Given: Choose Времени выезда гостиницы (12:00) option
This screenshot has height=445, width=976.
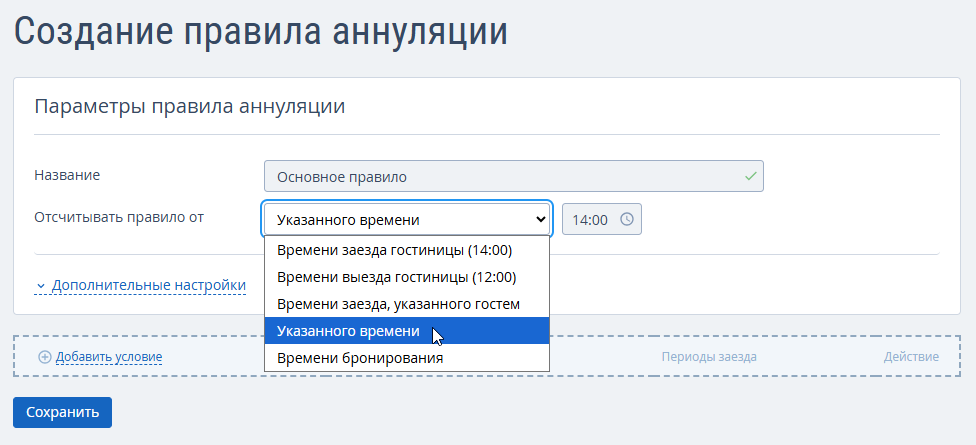Looking at the screenshot, I should 396,277.
